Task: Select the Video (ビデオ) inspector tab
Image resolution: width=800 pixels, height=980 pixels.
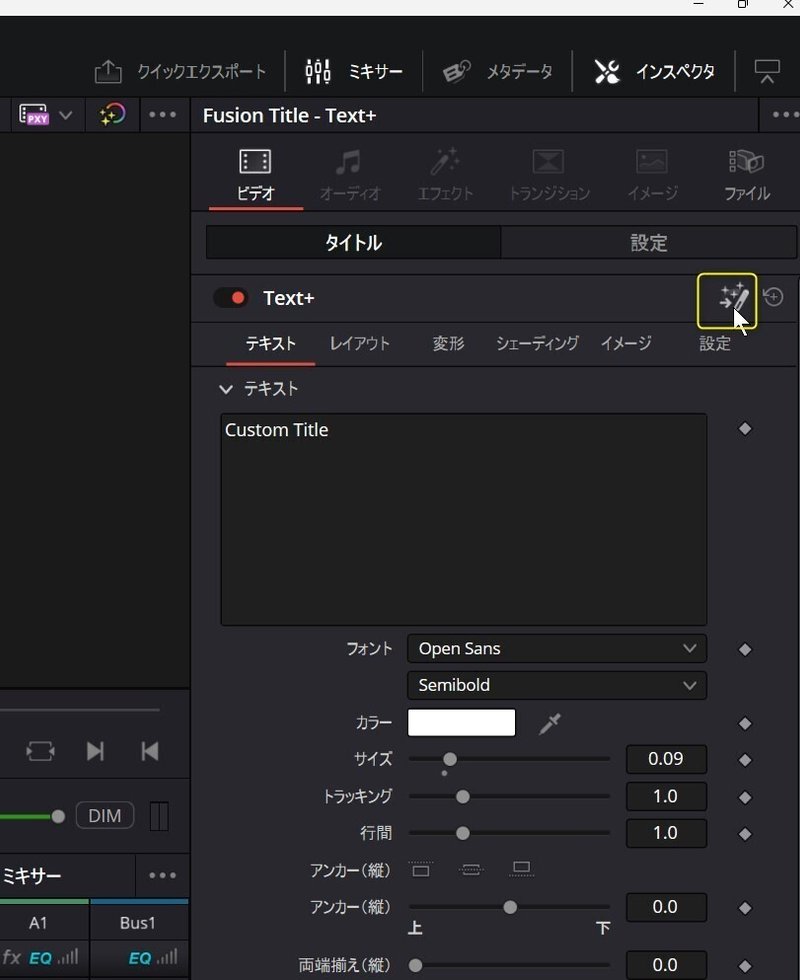Action: point(256,176)
